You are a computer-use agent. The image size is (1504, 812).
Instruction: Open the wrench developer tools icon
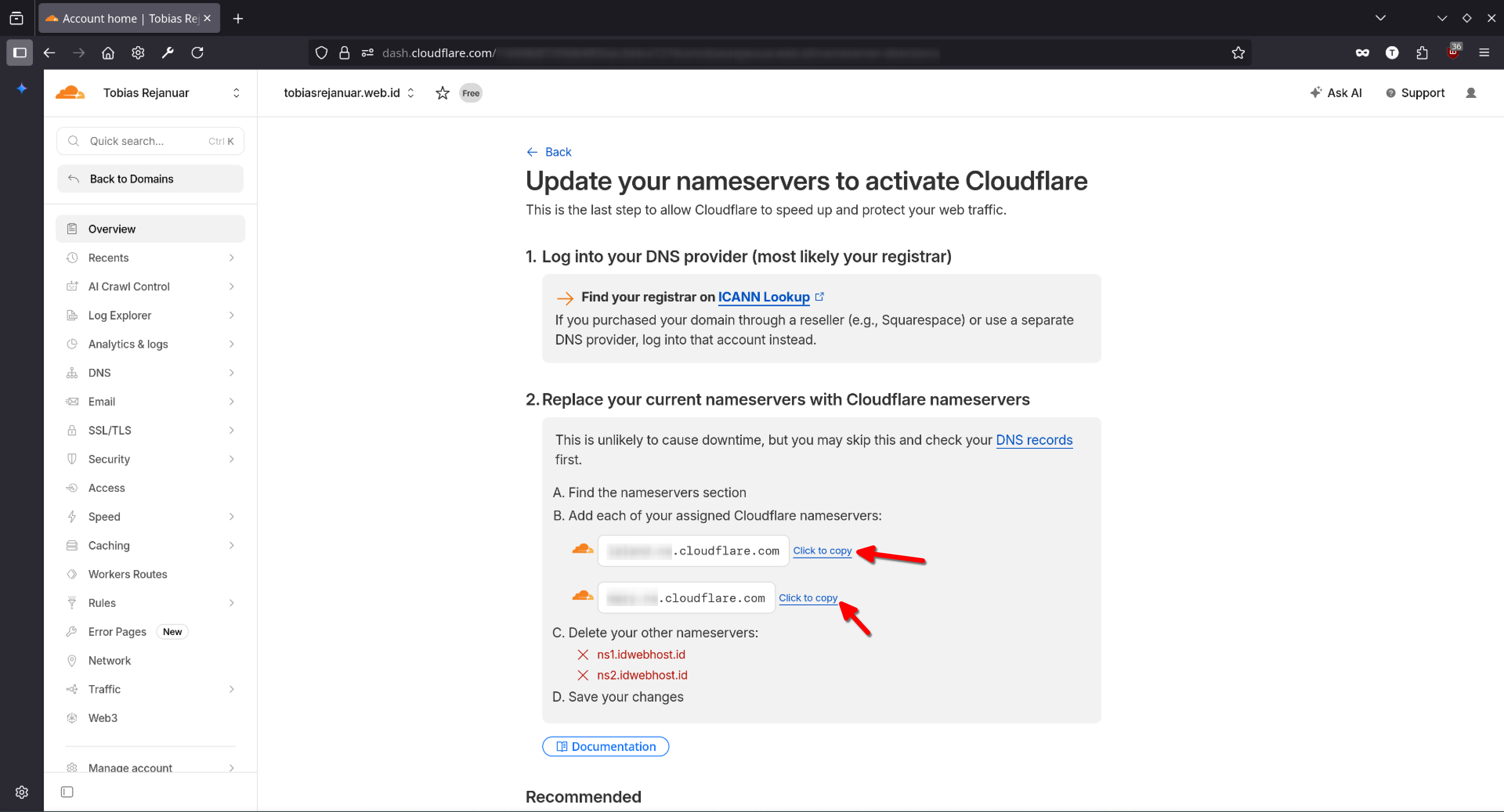pyautogui.click(x=168, y=52)
